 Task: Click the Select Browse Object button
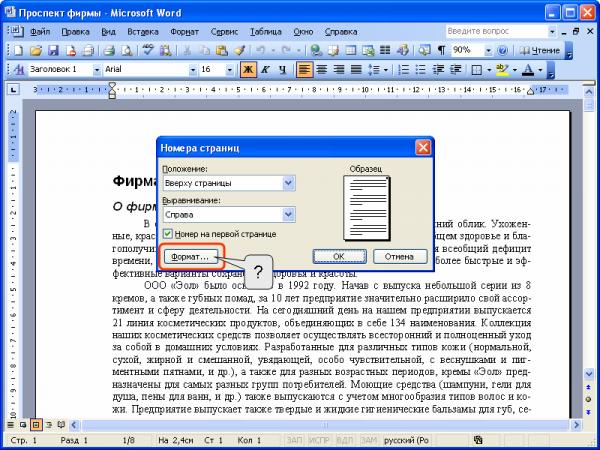589,399
